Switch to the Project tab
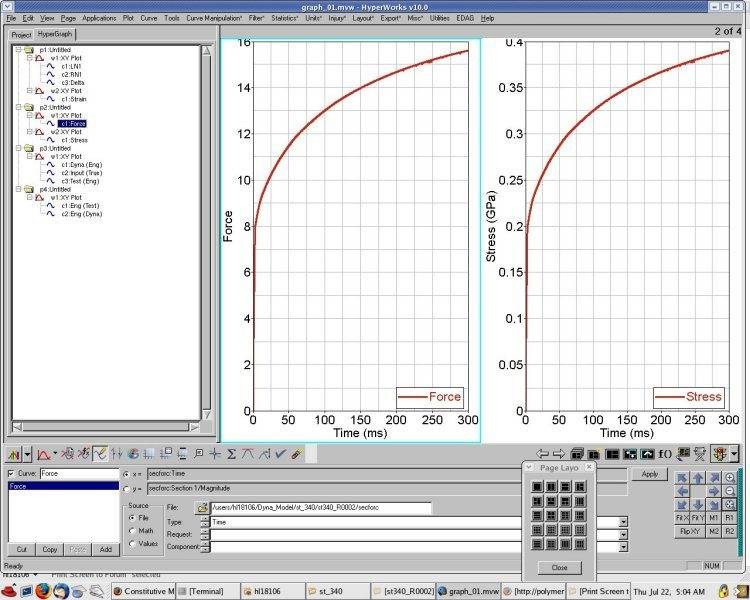Viewport: 750px width, 600px height. [21, 35]
